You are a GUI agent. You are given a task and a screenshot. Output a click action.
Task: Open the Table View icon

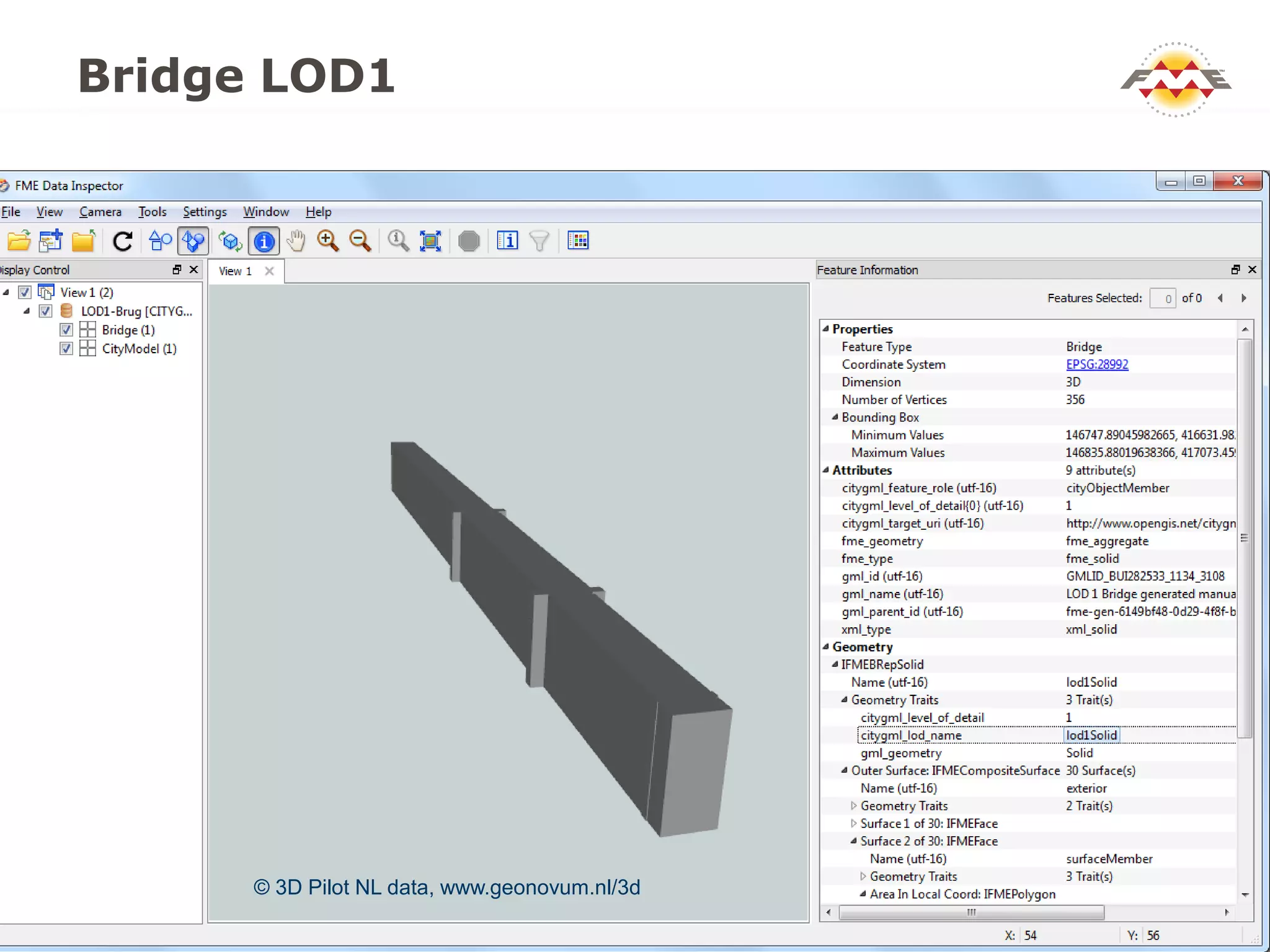578,240
